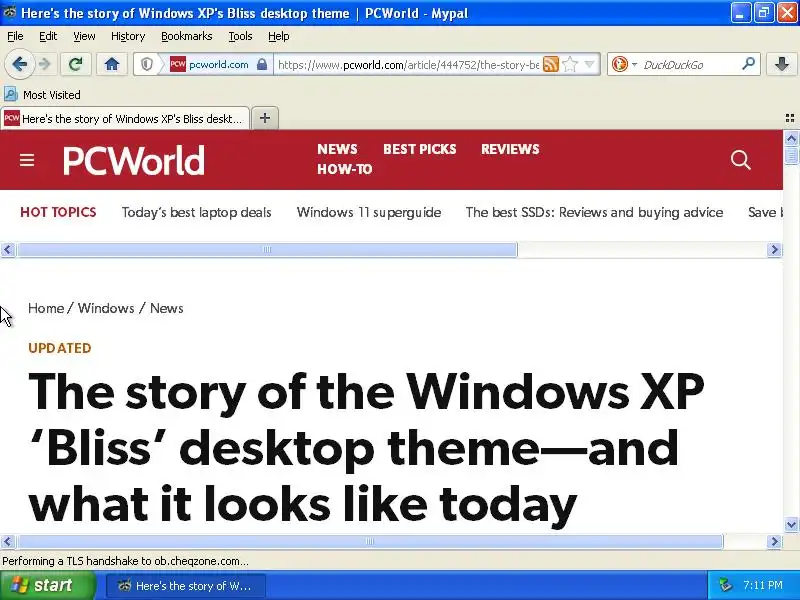Click the PCWorld logo
The width and height of the screenshot is (800, 600).
point(134,160)
